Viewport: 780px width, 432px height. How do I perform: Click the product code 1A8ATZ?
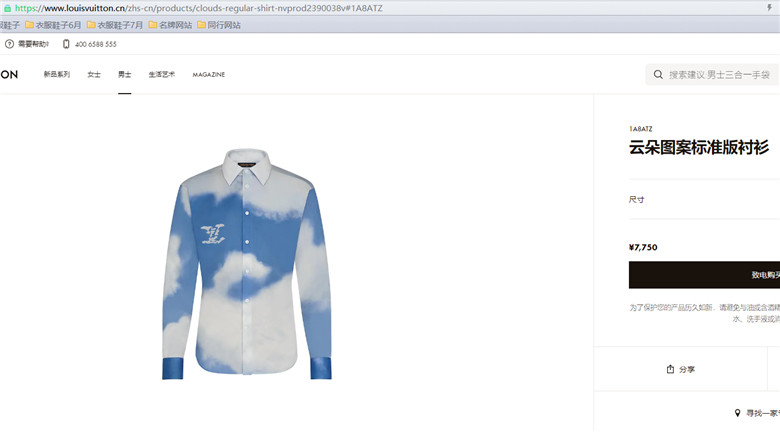pyautogui.click(x=641, y=129)
